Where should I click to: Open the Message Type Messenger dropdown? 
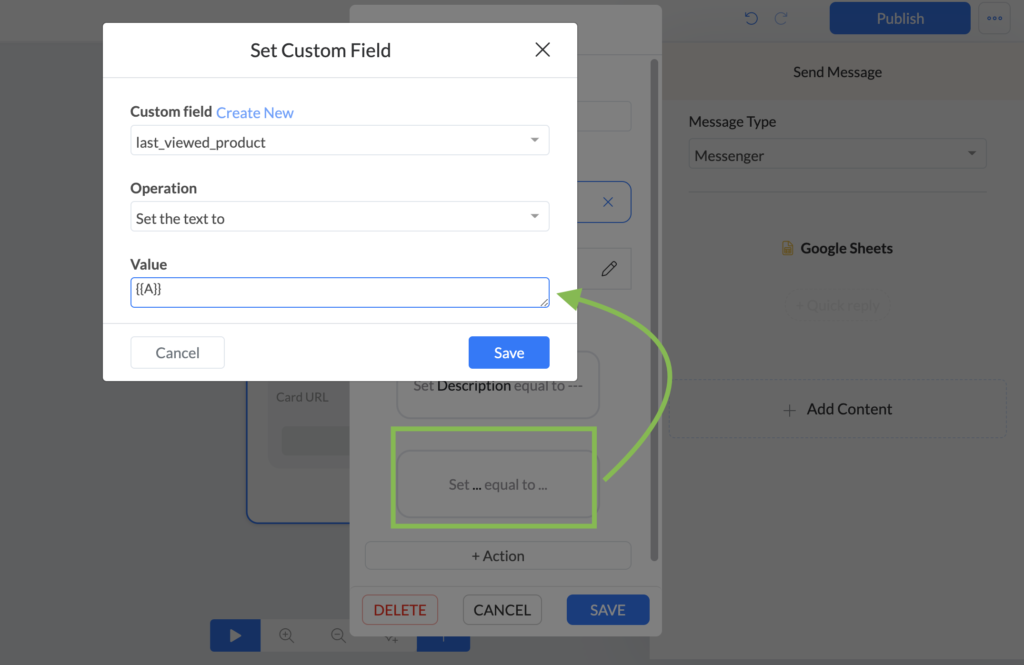[x=837, y=155]
